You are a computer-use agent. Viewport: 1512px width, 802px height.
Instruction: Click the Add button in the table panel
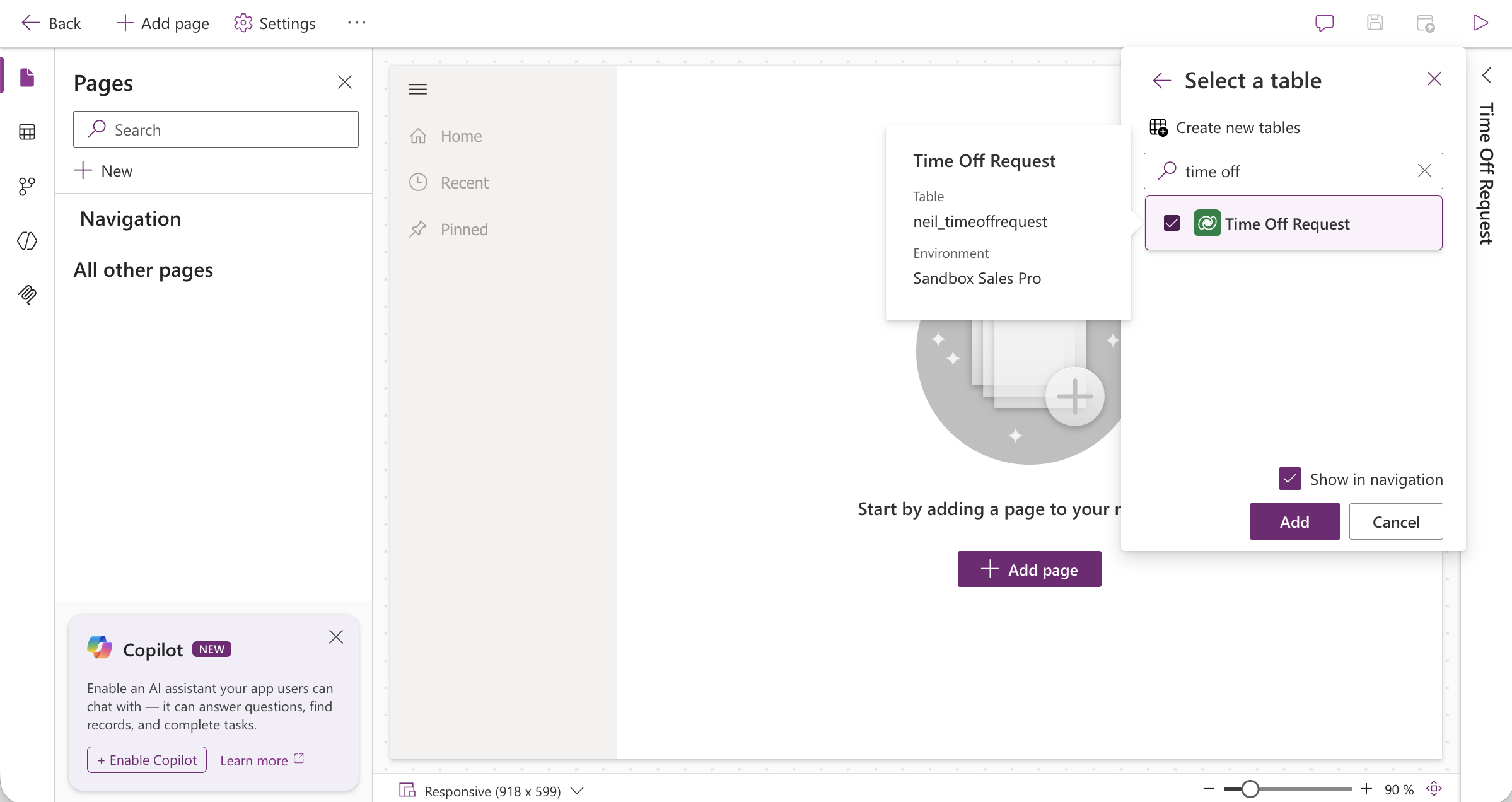point(1294,521)
